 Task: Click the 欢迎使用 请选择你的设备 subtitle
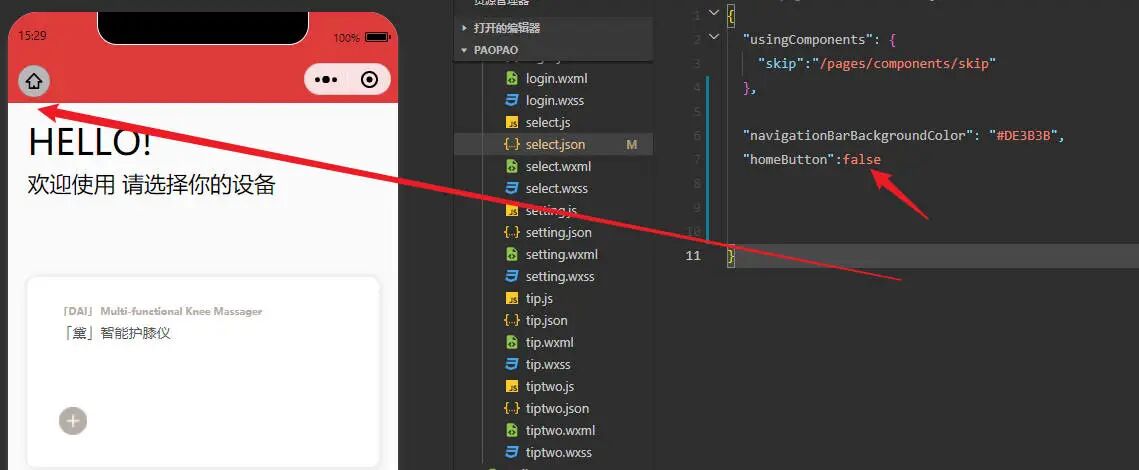pyautogui.click(x=151, y=185)
